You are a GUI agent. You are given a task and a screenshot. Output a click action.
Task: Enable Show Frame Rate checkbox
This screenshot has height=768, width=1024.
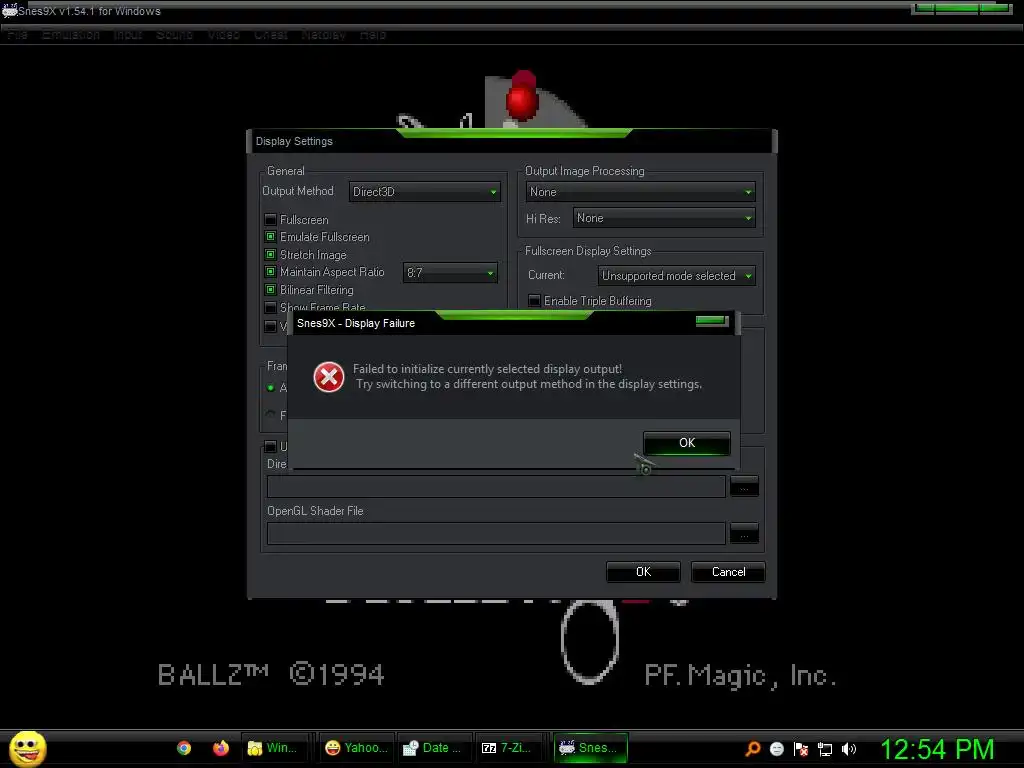pos(270,307)
